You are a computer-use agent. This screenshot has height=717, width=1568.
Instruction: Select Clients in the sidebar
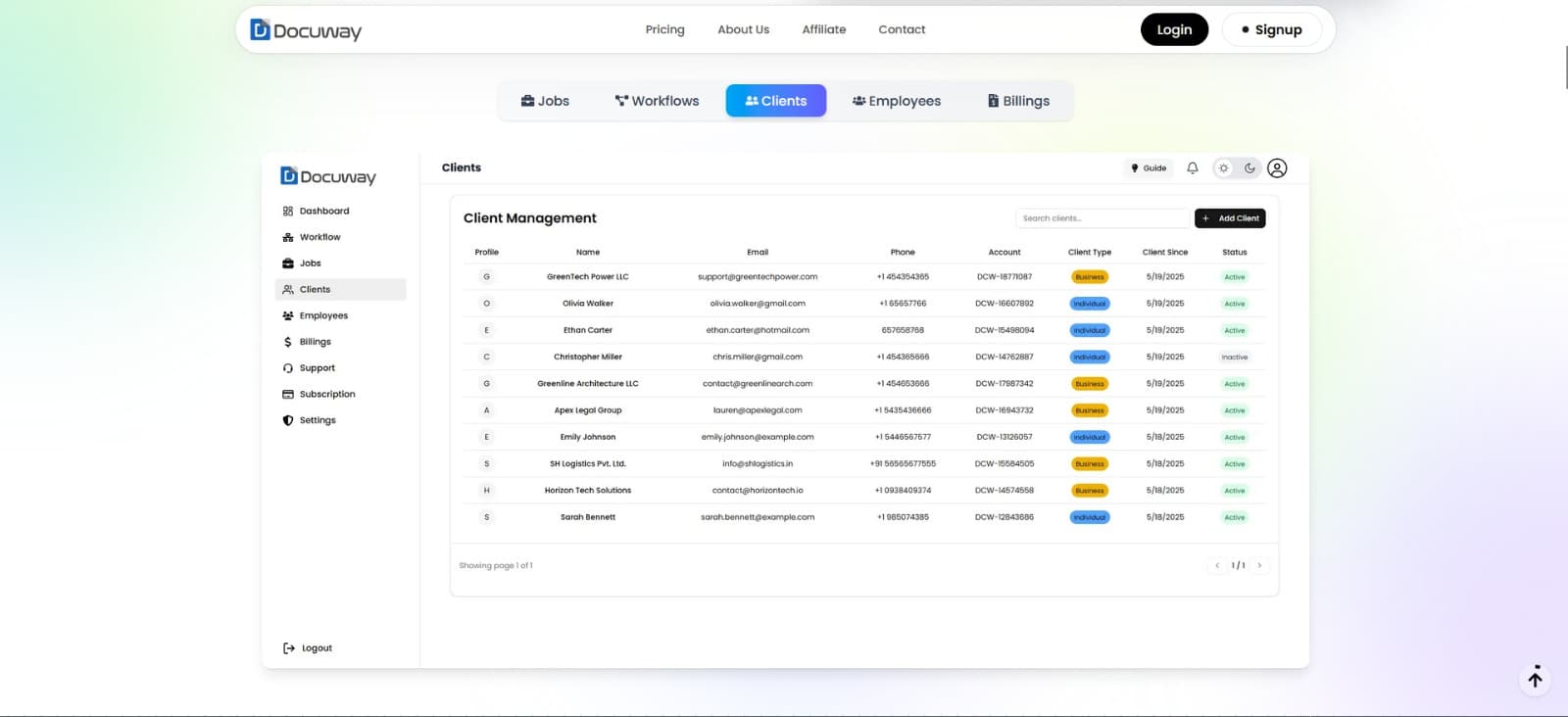(x=340, y=290)
